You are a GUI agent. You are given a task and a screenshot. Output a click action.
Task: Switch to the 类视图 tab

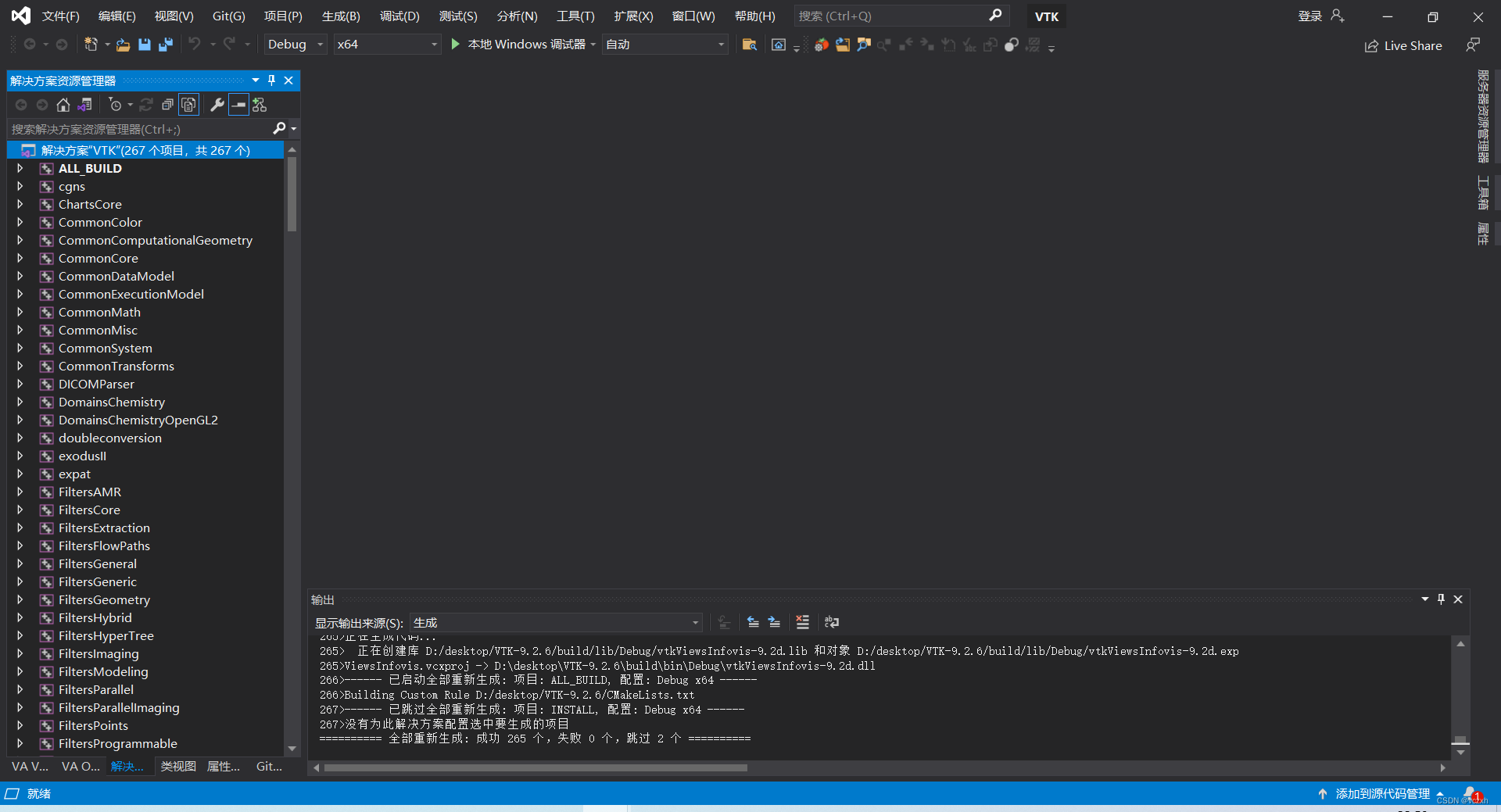coord(178,767)
